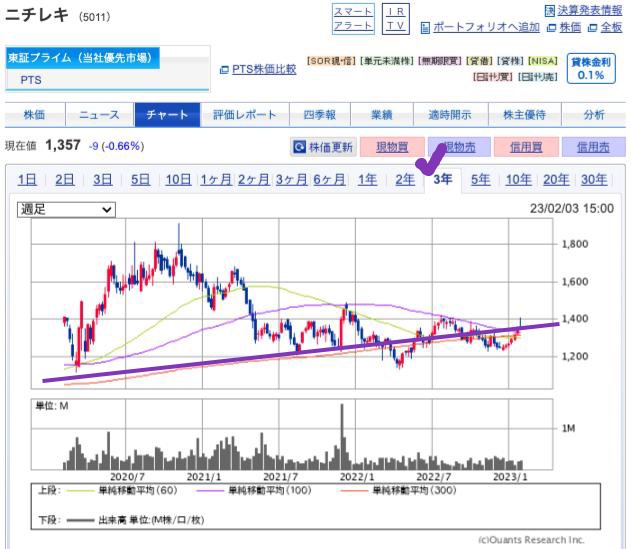This screenshot has height=549, width=631.
Task: Click the 単純移動平均(100) legend entry
Action: pyautogui.click(x=254, y=490)
